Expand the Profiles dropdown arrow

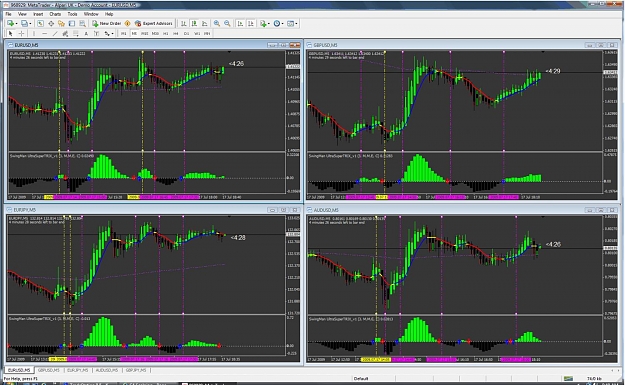[x=30, y=24]
